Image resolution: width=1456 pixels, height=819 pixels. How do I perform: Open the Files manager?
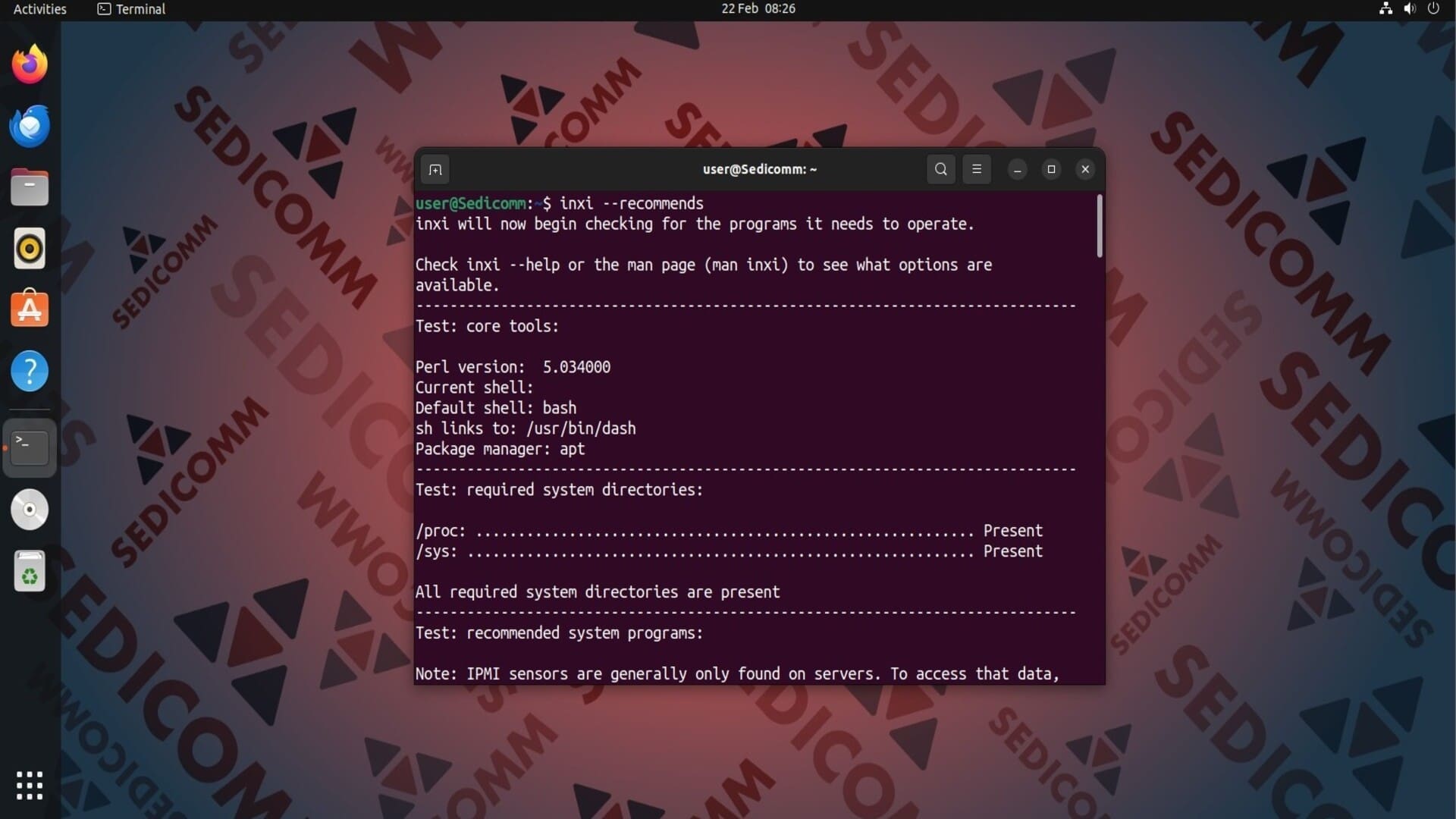[x=30, y=187]
